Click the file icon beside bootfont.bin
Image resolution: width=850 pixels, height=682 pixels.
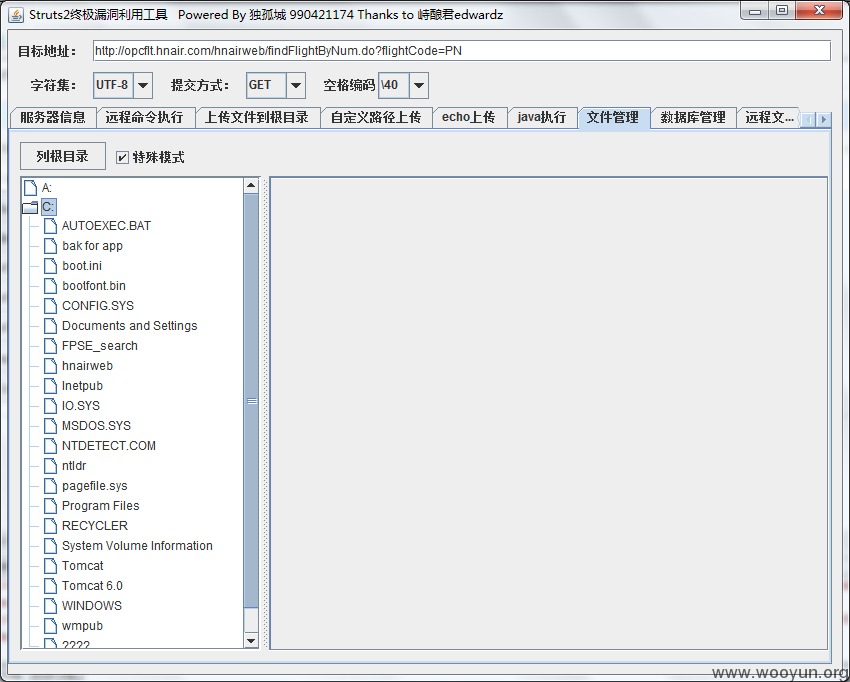pyautogui.click(x=50, y=286)
